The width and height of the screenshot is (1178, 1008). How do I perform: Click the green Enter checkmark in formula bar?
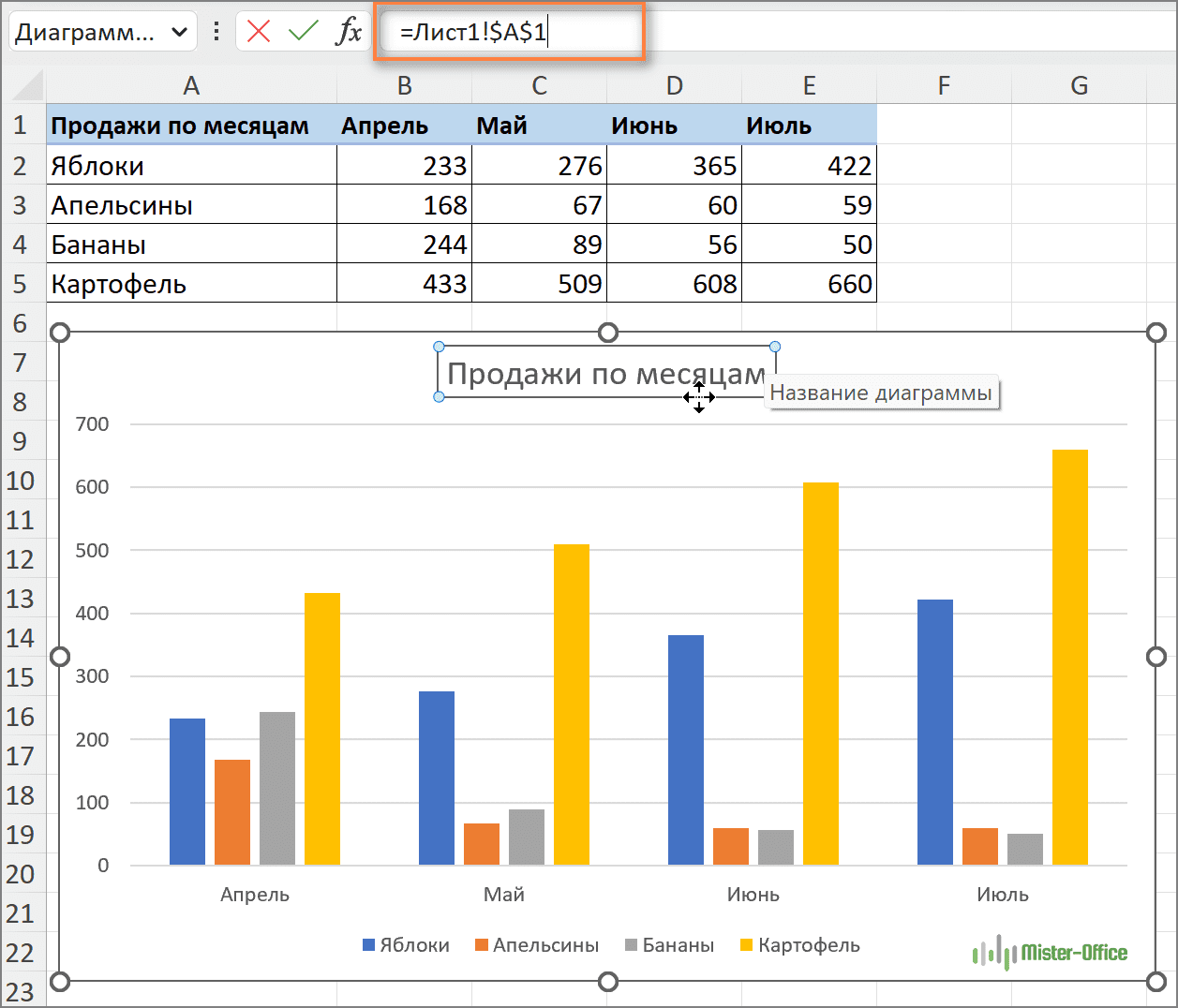click(303, 32)
